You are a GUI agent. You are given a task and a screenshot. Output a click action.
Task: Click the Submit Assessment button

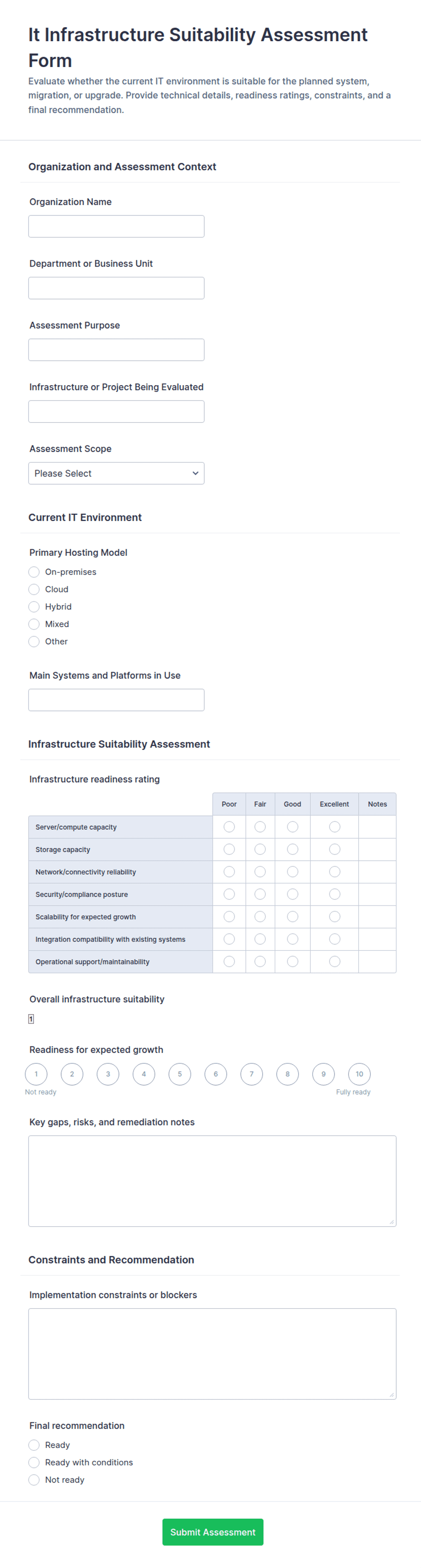click(x=213, y=1531)
